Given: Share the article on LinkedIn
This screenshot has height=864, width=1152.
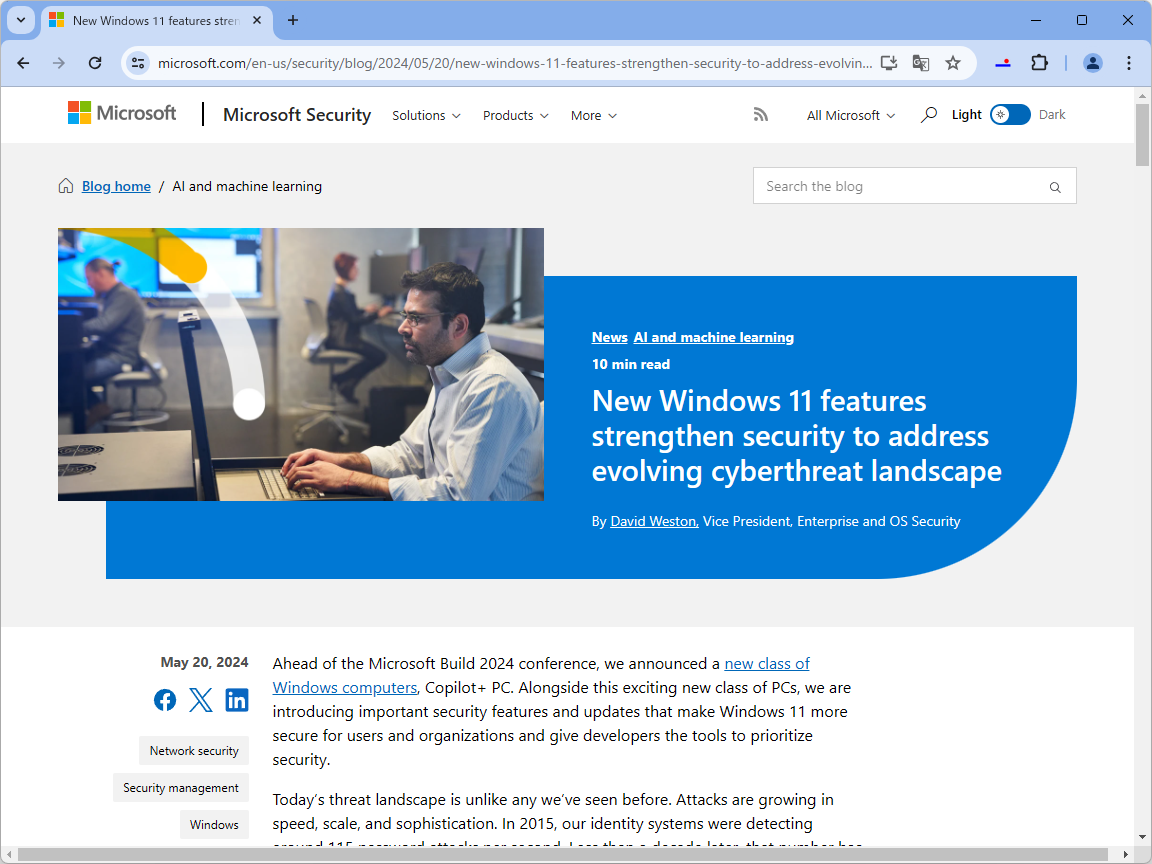Looking at the screenshot, I should point(237,699).
